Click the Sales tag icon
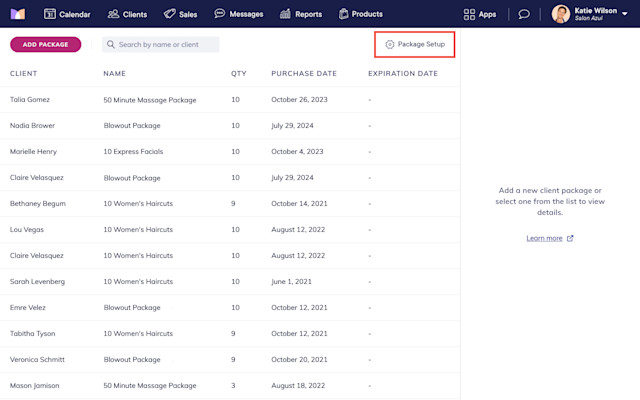Viewport: 640px width, 400px height. pyautogui.click(x=169, y=14)
